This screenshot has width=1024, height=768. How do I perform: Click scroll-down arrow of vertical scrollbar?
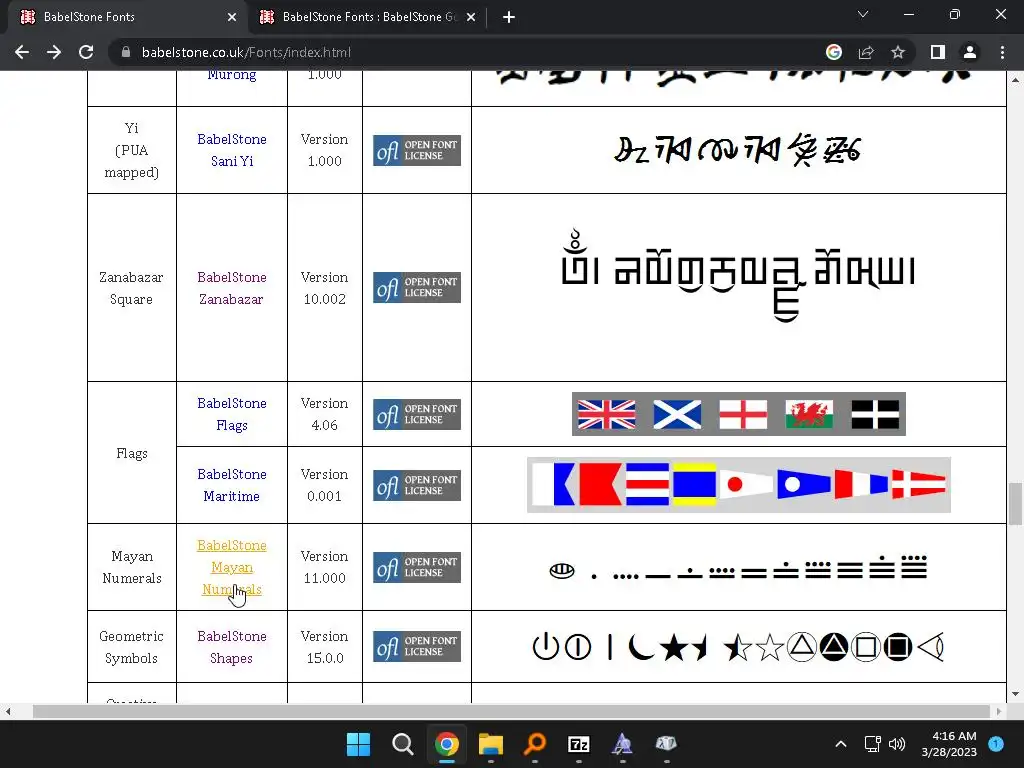point(1015,694)
